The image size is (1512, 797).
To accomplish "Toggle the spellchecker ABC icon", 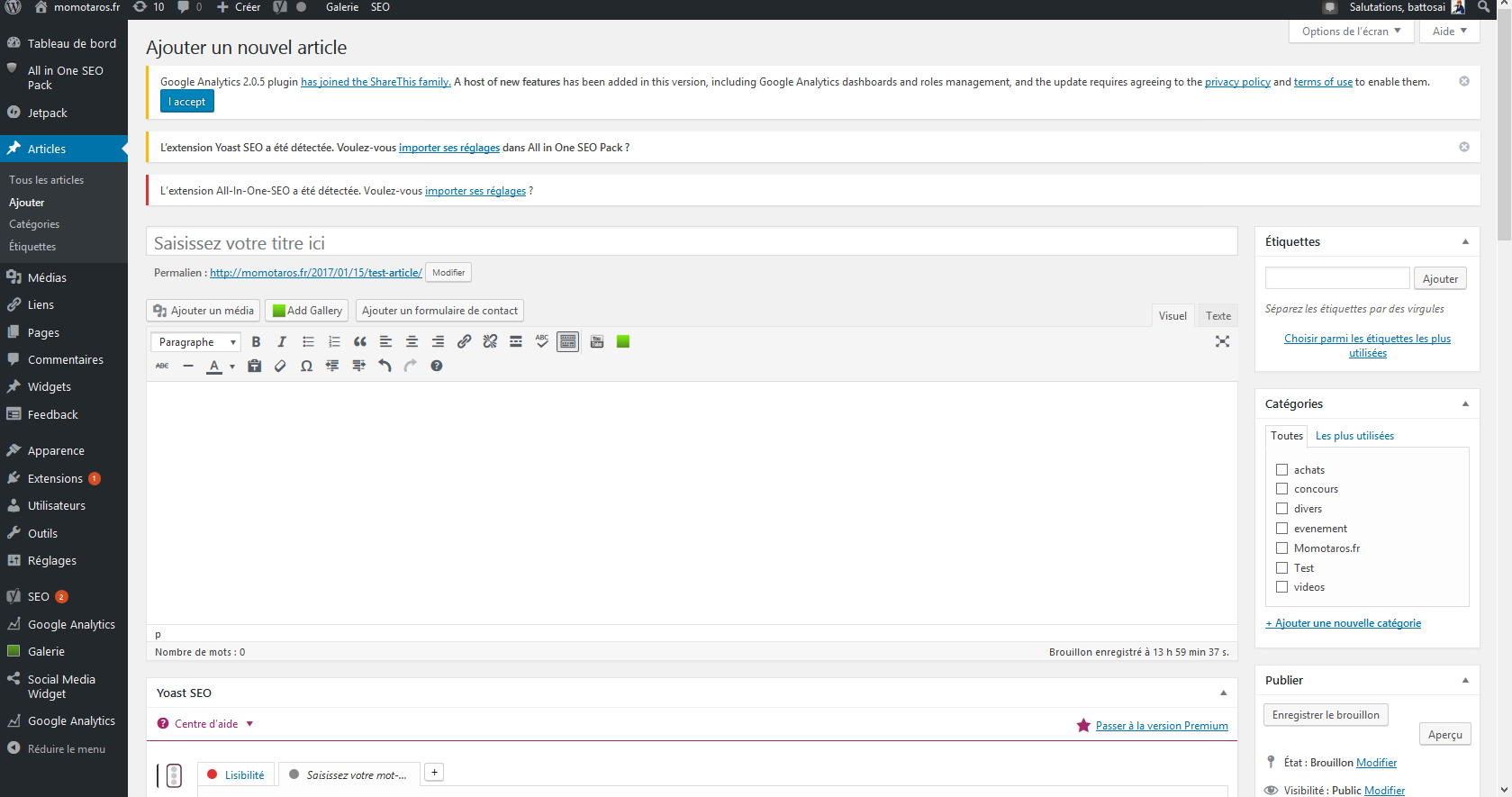I will 542,342.
